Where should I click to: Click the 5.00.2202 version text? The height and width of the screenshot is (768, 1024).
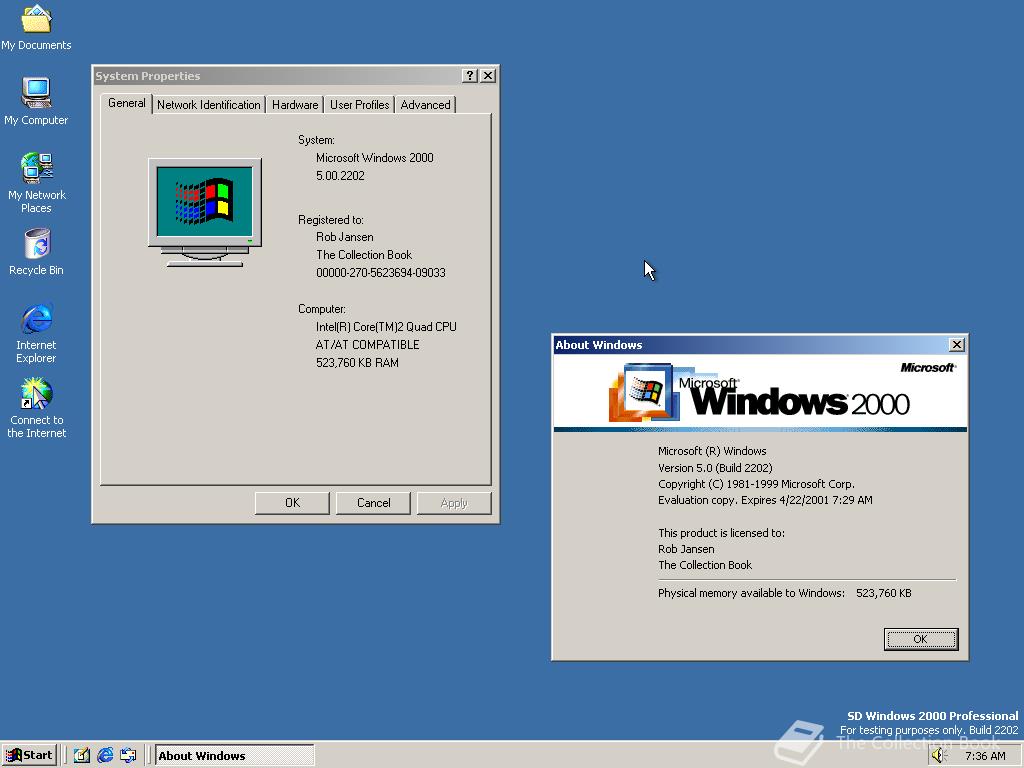point(340,176)
